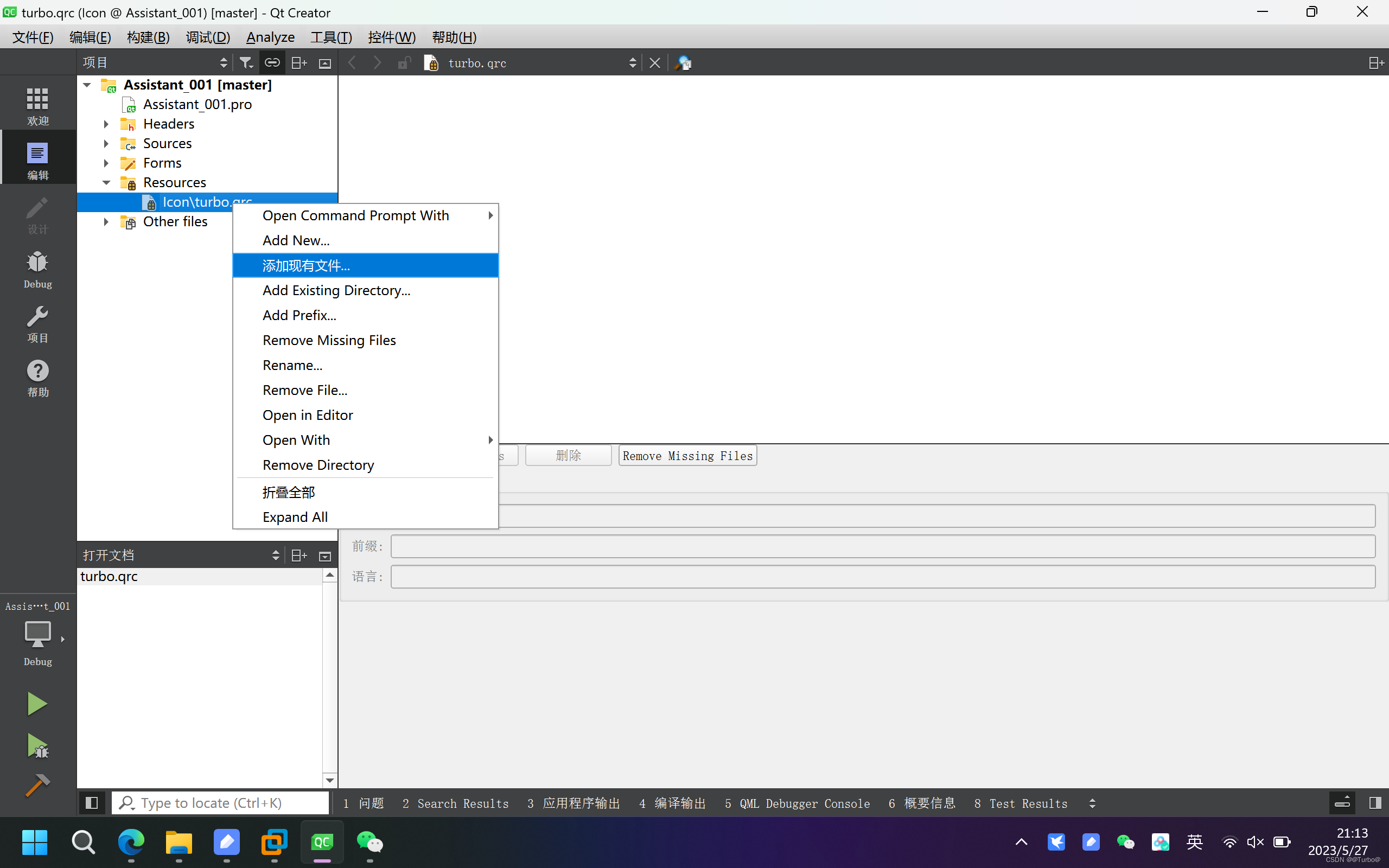Open the Help mode in sidebar
Screen dimensions: 1389x868
click(37, 377)
